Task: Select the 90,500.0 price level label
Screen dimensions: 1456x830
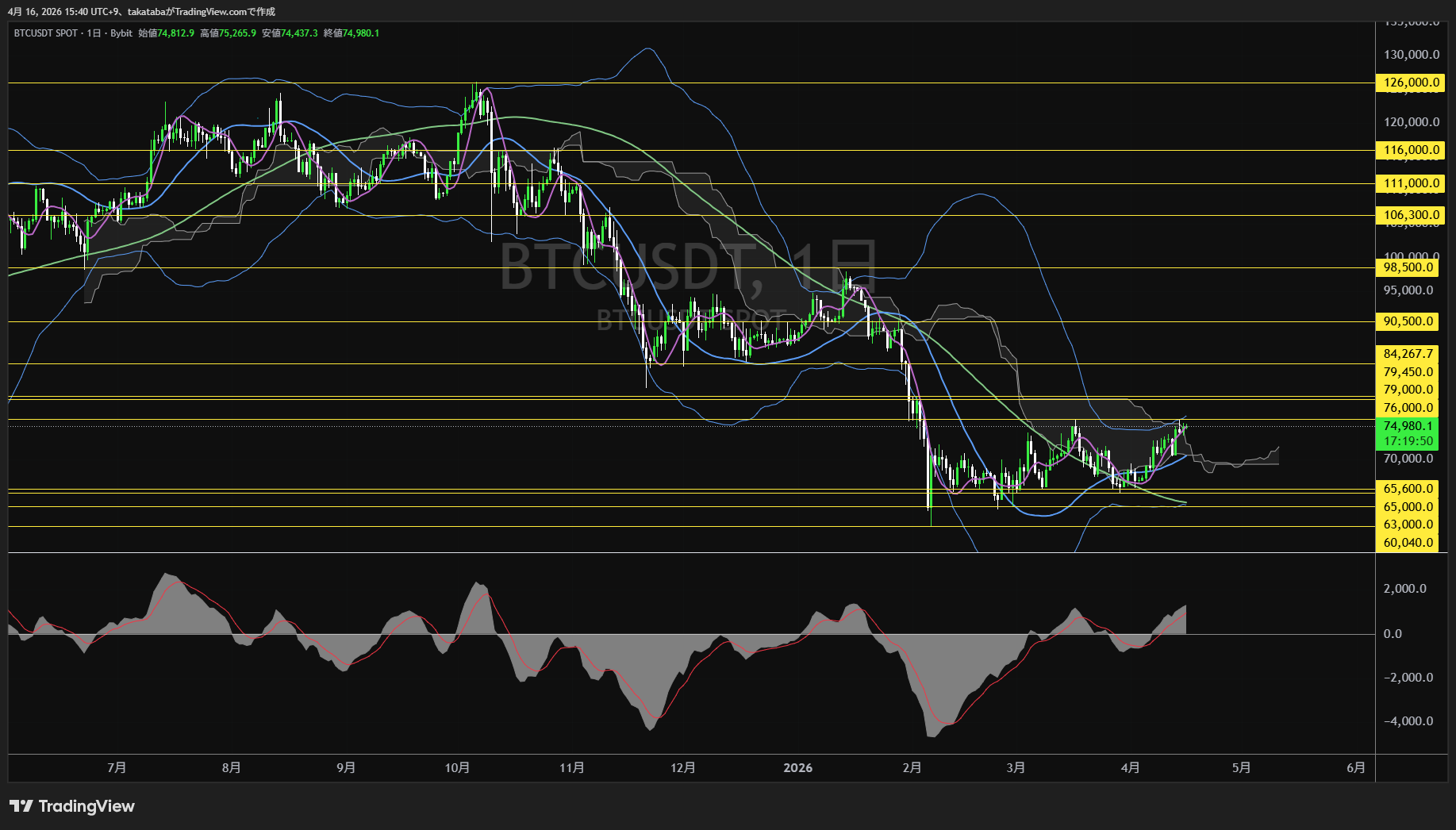Action: click(1408, 321)
